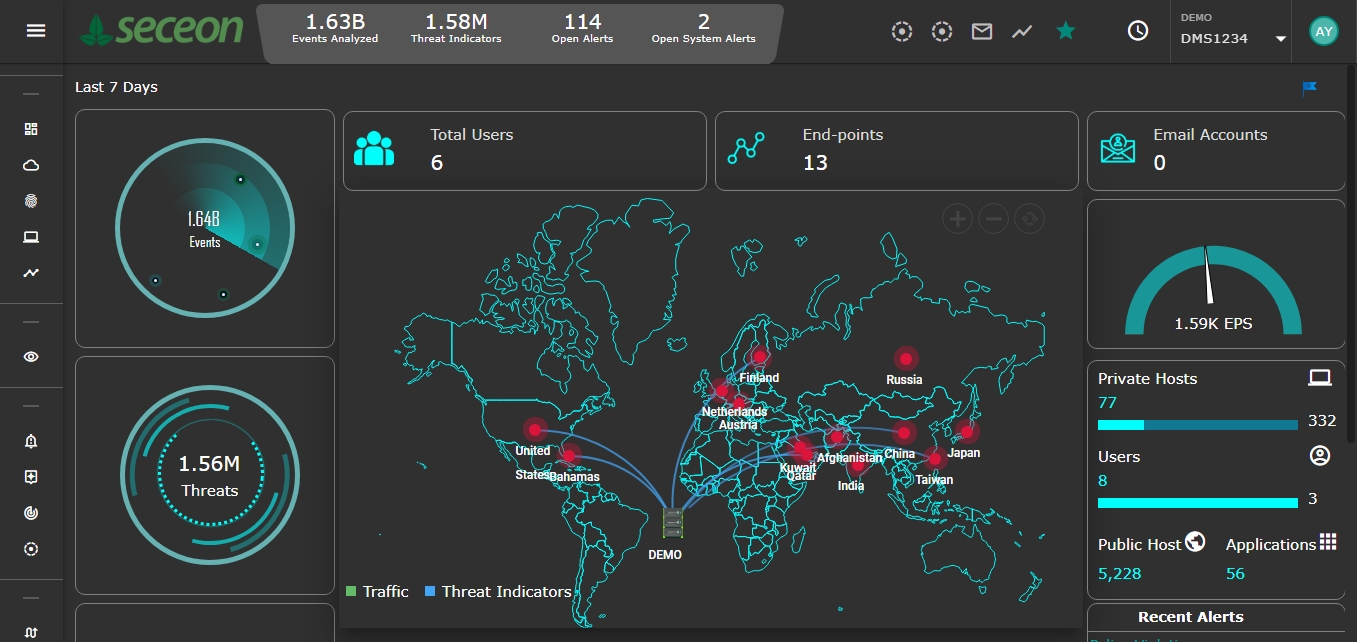Screen dimensions: 1357x642
Task: Open the 56 Applications value
Action: pyautogui.click(x=1236, y=574)
